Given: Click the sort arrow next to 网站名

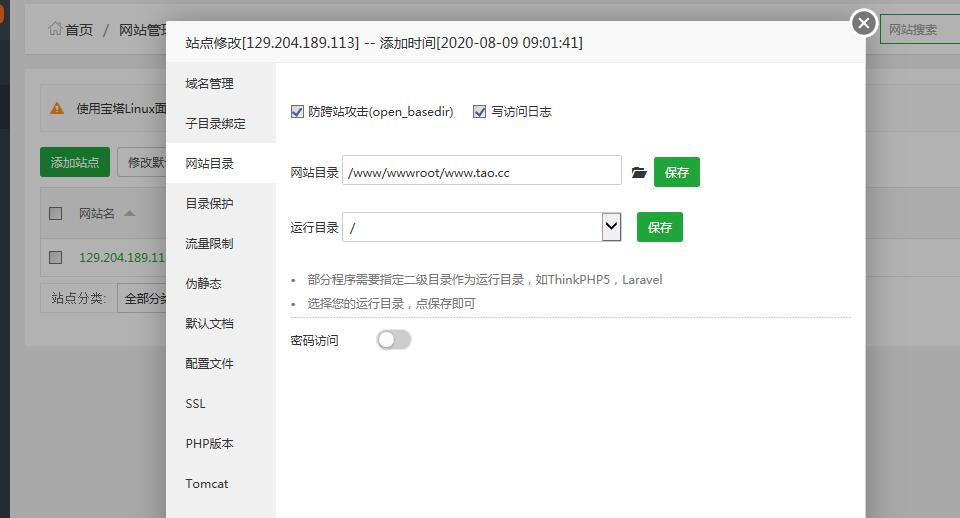Looking at the screenshot, I should coord(129,213).
